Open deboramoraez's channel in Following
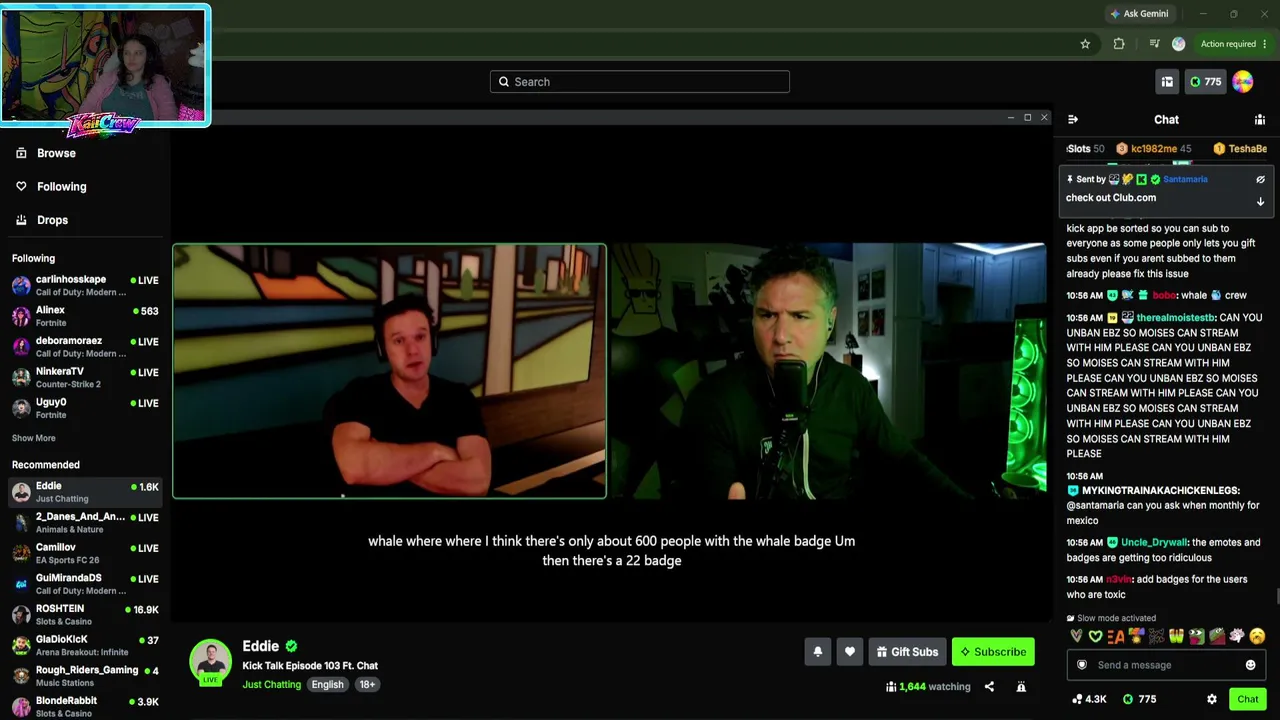Screen dimensions: 1280x720 click(x=85, y=347)
